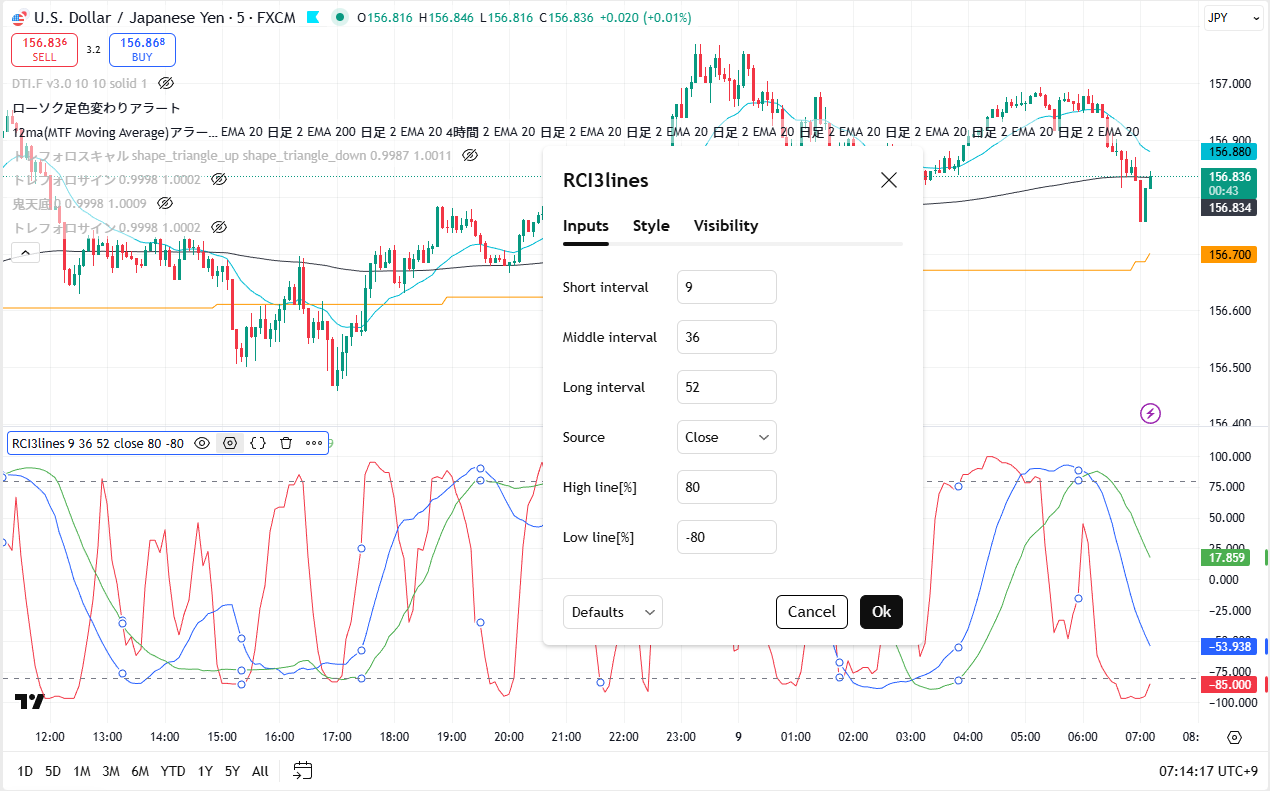Click the go to date calendar icon
The width and height of the screenshot is (1270, 791).
pos(303,771)
